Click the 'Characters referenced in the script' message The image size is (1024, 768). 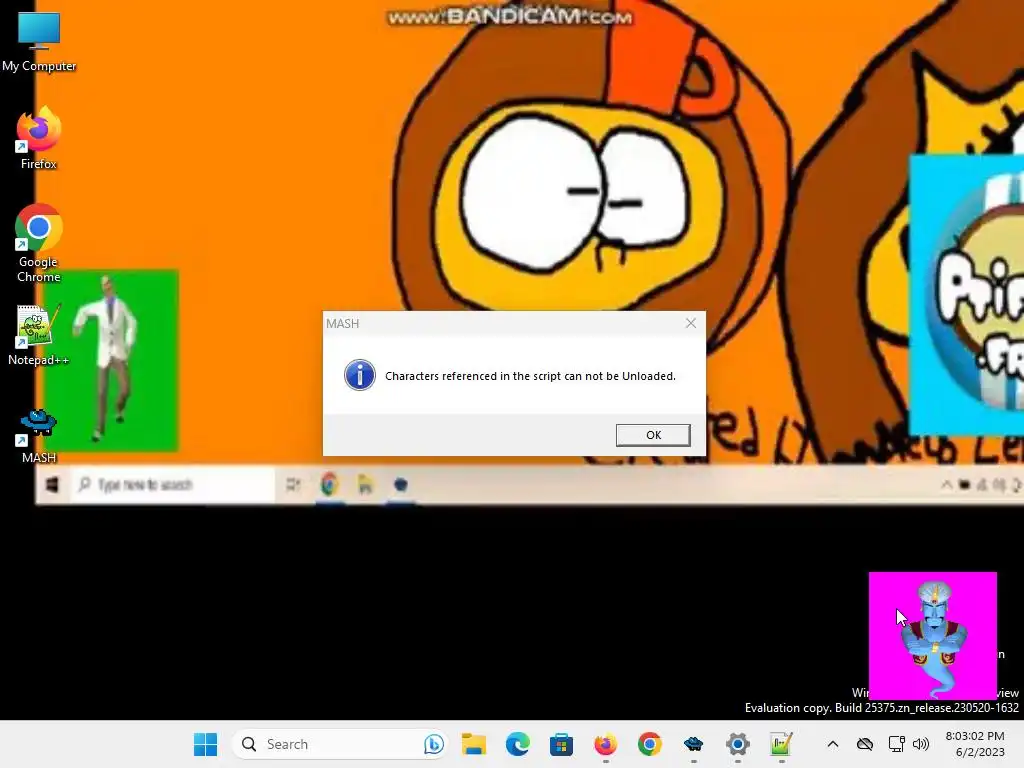(x=530, y=376)
